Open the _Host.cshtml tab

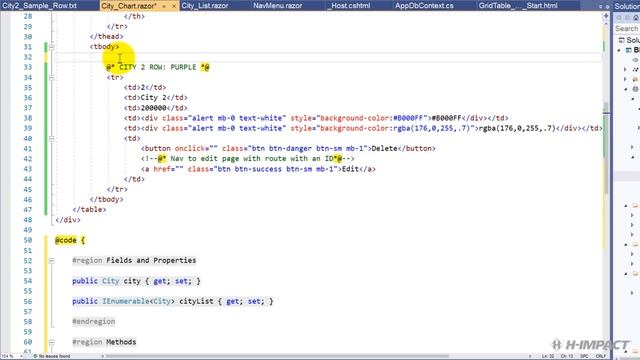350,6
